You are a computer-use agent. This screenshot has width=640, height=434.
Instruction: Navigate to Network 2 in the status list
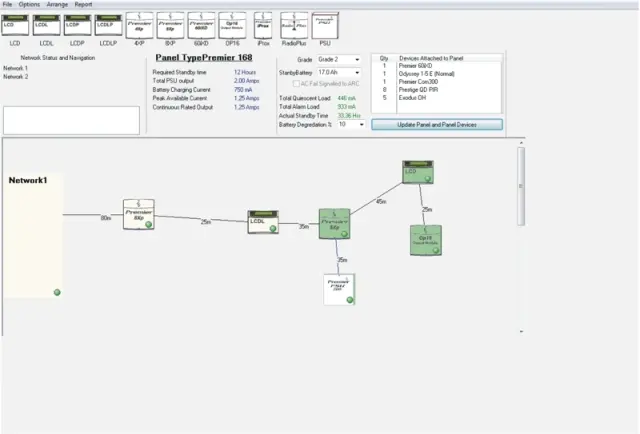point(16,77)
